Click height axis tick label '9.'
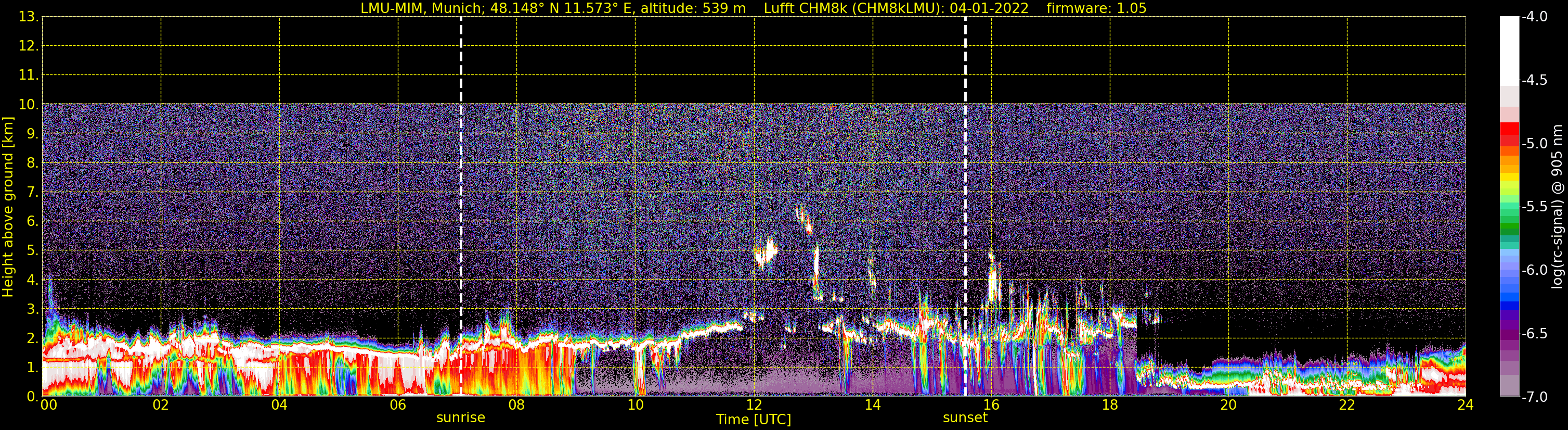 (32, 133)
